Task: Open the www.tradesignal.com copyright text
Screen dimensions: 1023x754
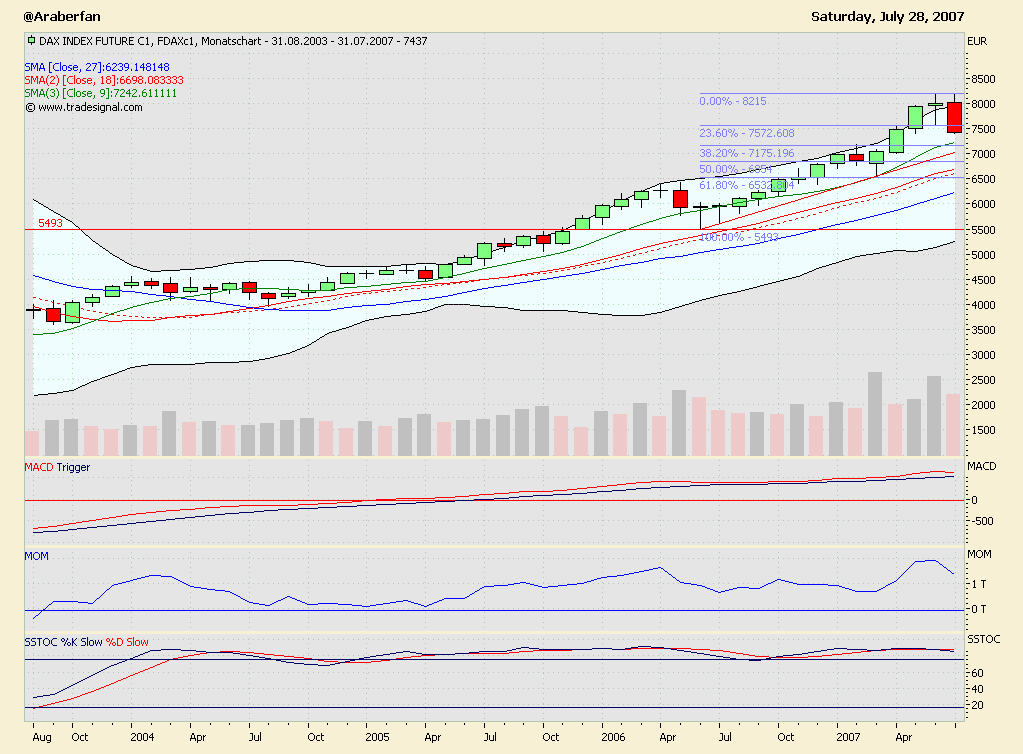Action: (84, 107)
